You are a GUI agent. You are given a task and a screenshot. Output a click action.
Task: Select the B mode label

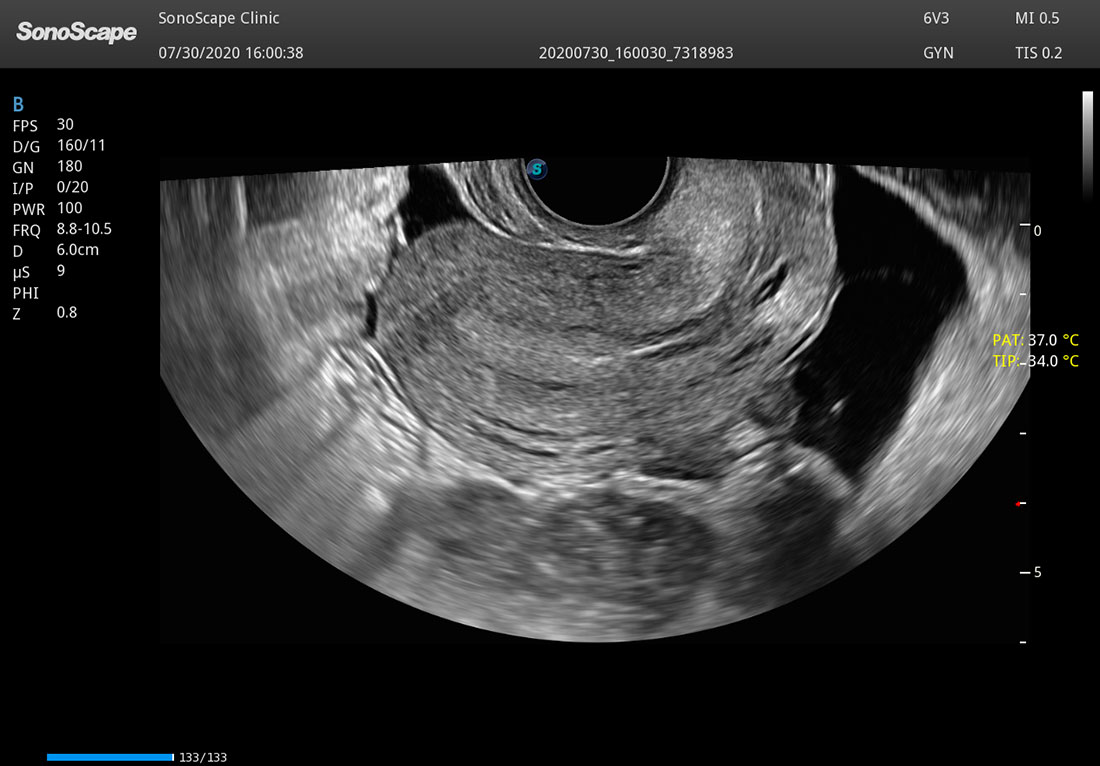pyautogui.click(x=18, y=105)
